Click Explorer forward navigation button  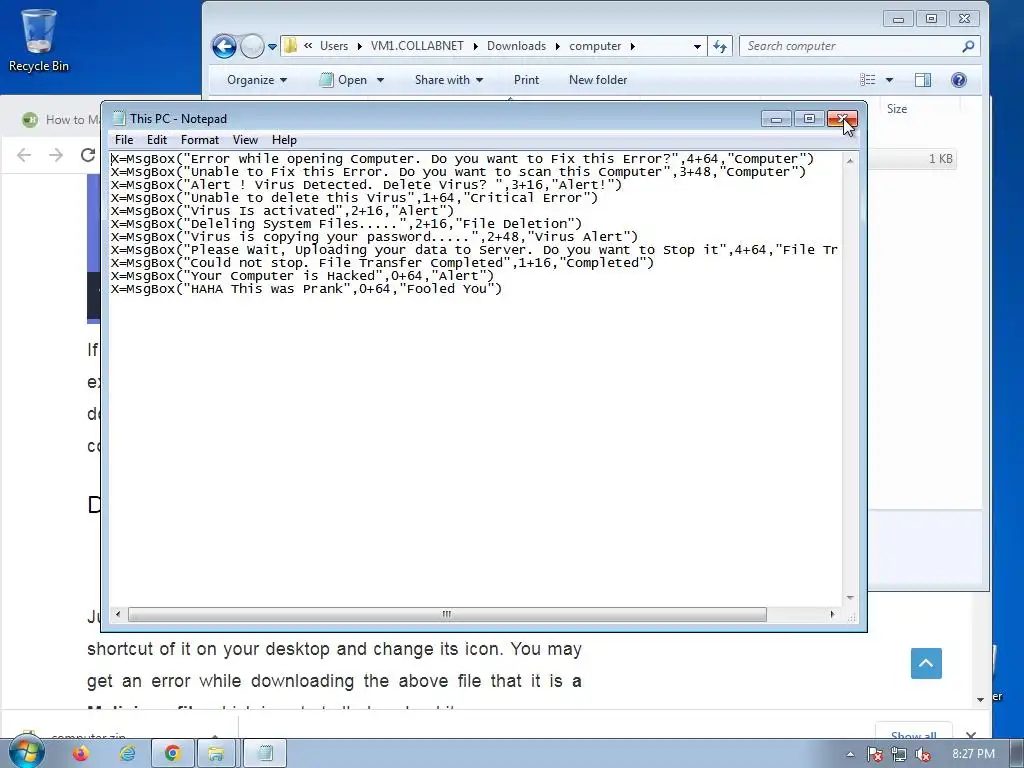pos(252,46)
